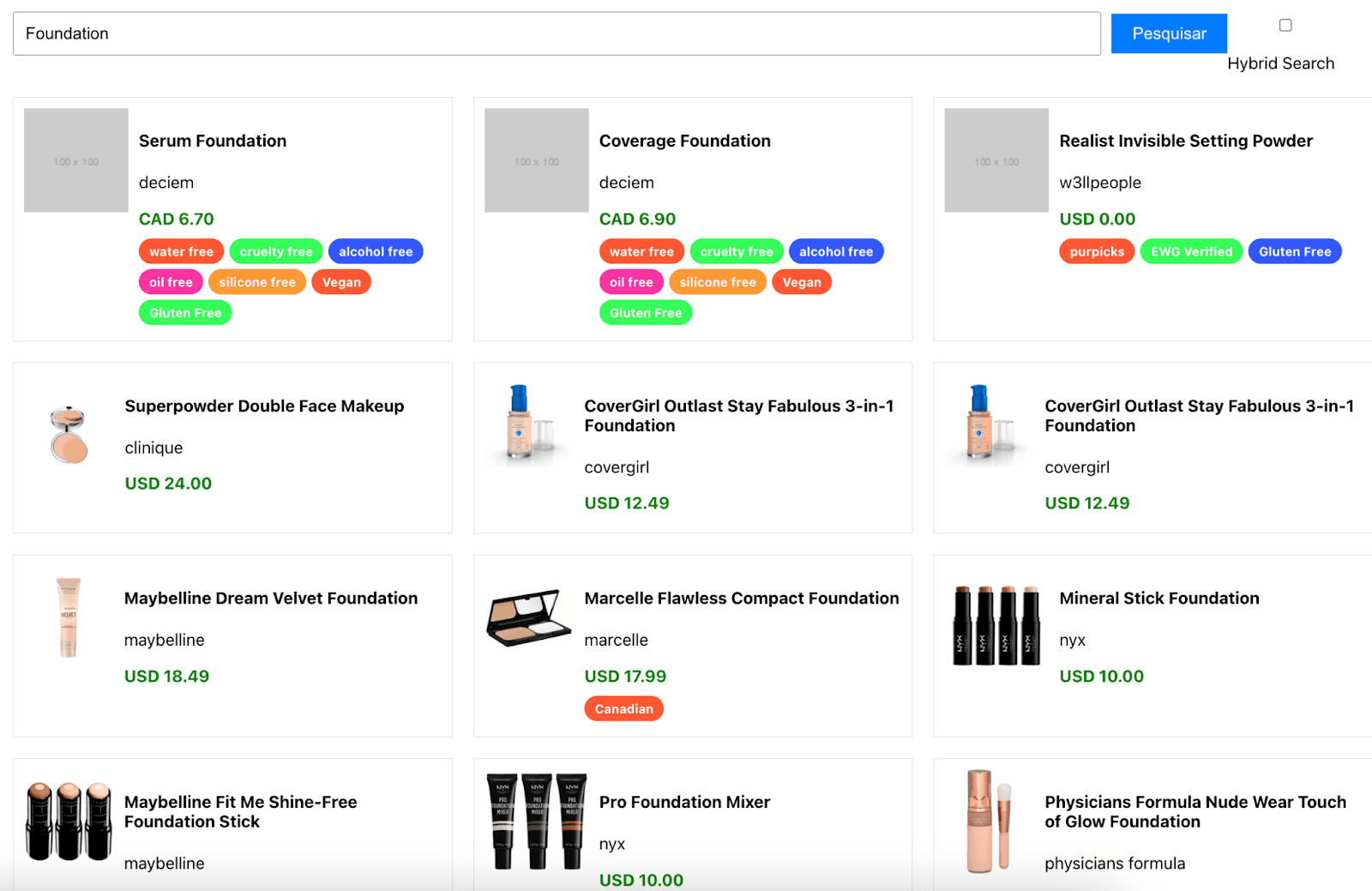The image size is (1372, 891).
Task: Enable the Hybrid Search checkbox
Action: tap(1285, 26)
